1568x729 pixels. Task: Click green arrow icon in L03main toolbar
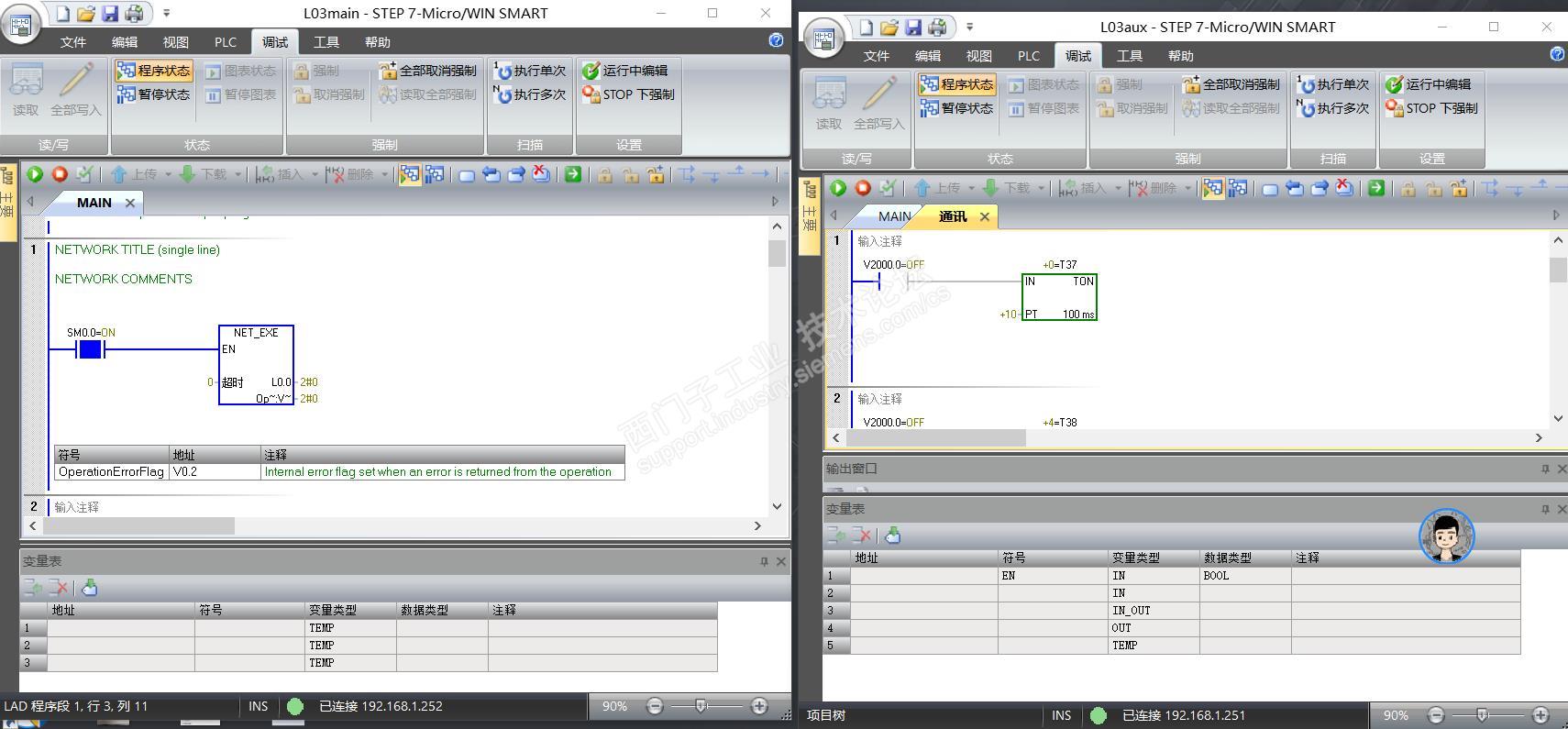click(x=573, y=174)
